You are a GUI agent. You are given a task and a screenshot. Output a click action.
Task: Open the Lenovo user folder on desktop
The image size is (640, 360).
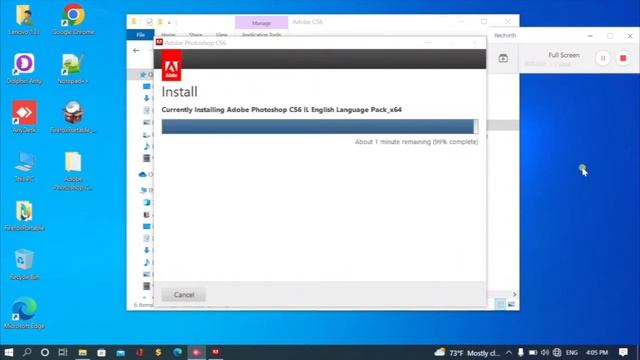(24, 20)
